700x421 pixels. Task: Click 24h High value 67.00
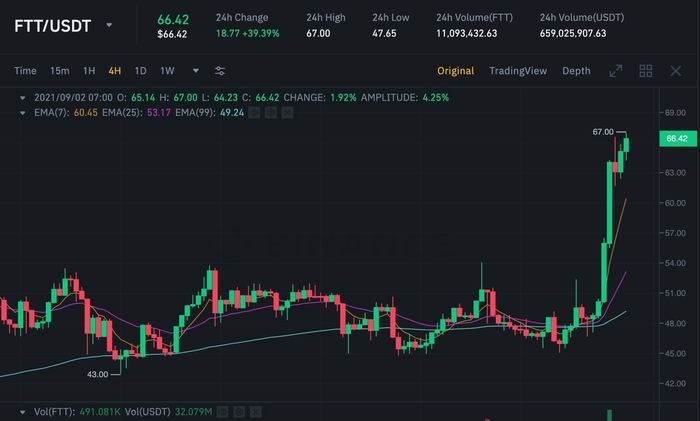coord(318,33)
